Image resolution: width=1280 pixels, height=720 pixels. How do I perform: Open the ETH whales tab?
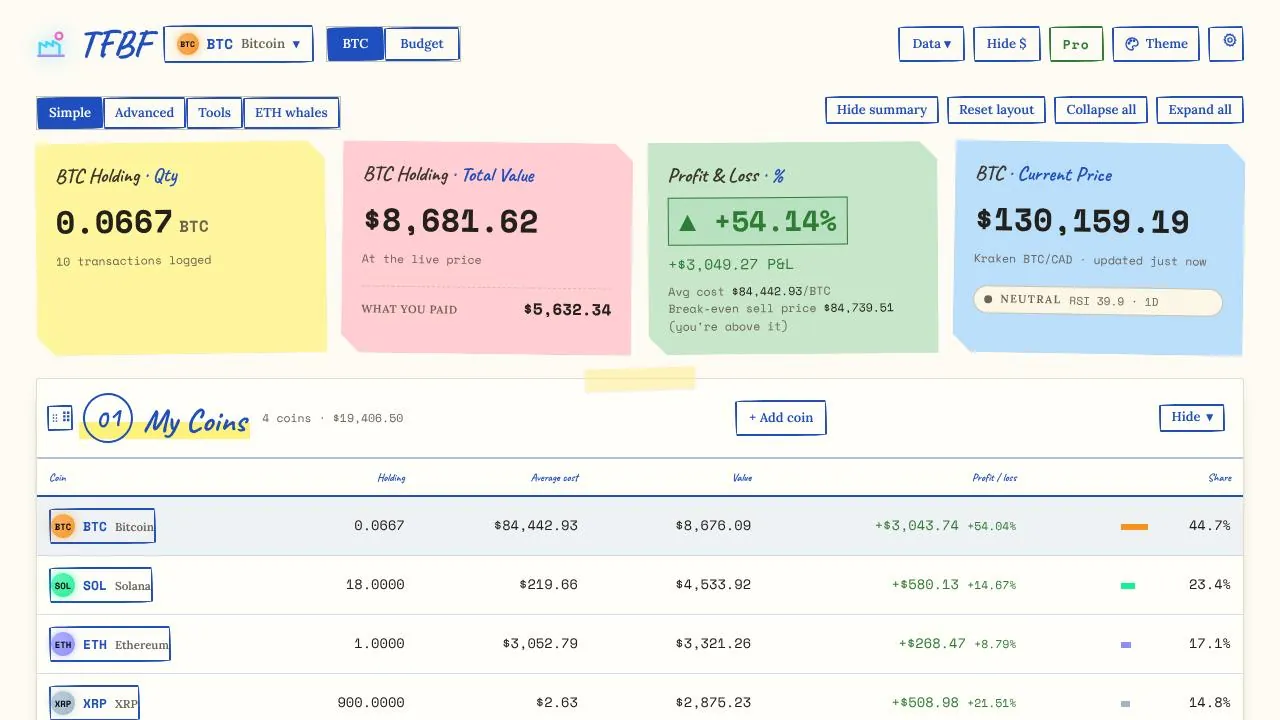(291, 113)
